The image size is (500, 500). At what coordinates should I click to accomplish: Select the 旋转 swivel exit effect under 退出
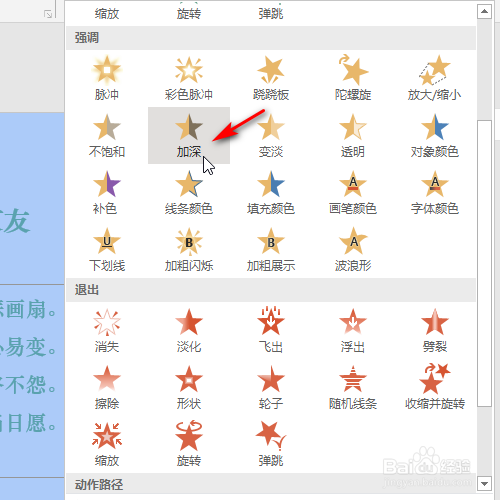[189, 445]
